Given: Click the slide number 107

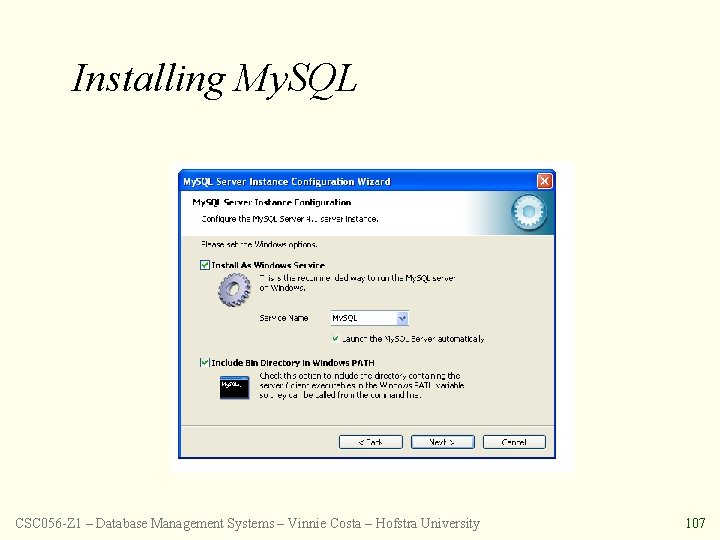Looking at the screenshot, I should point(695,523).
